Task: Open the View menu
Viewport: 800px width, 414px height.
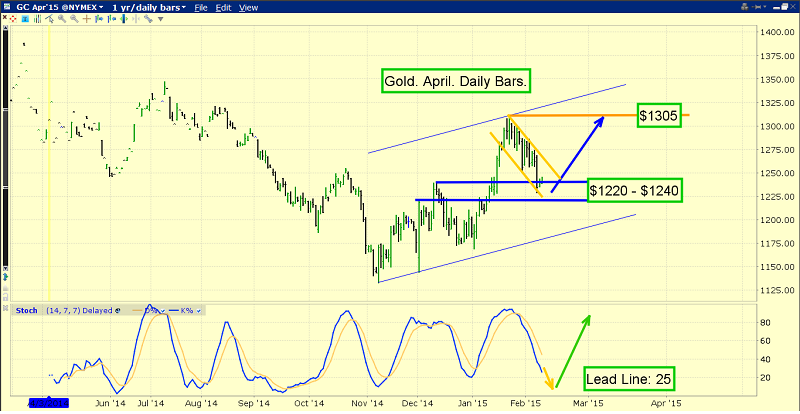Action: click(248, 8)
